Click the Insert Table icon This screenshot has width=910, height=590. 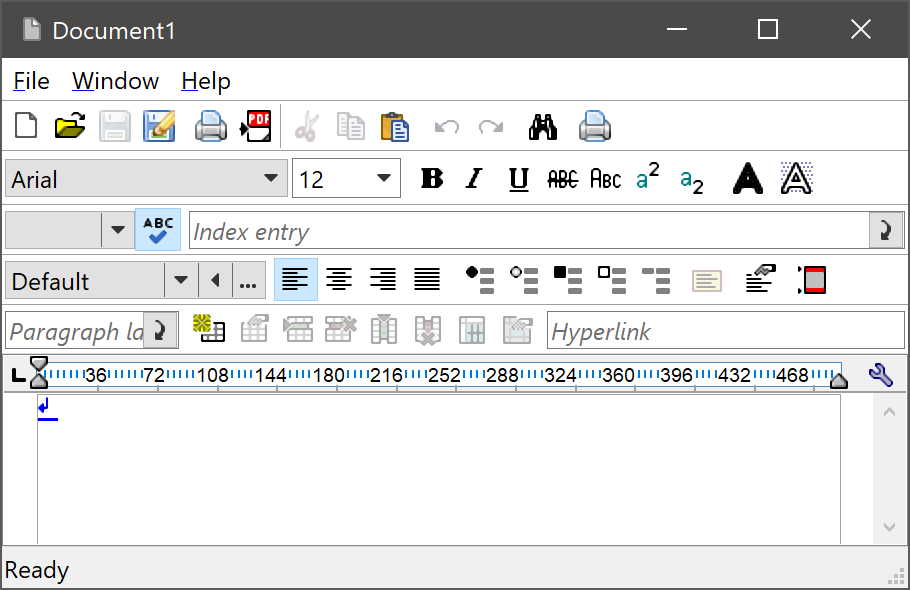coord(209,330)
